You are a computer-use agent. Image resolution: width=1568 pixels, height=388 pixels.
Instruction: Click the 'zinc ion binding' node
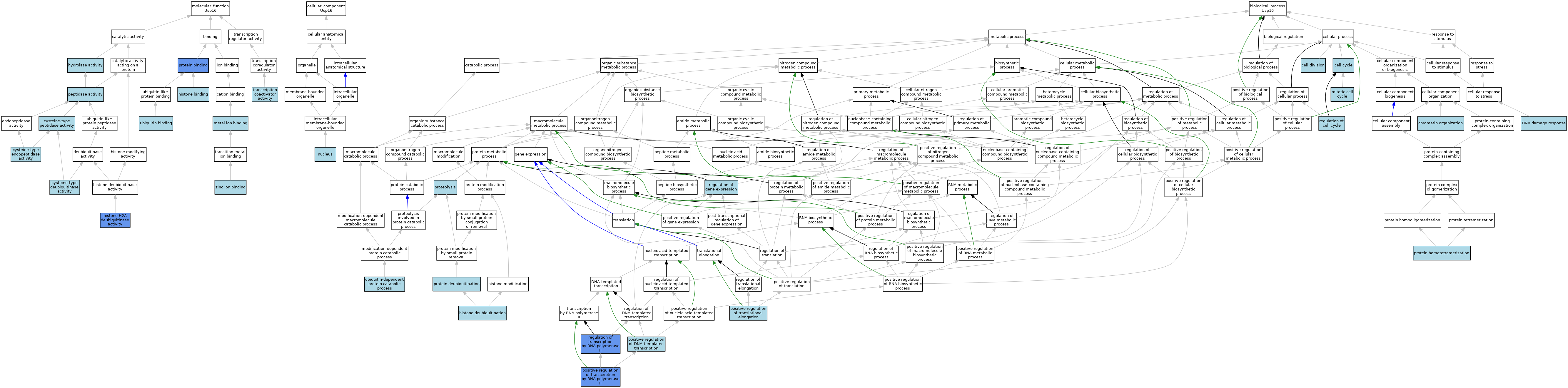click(x=230, y=187)
